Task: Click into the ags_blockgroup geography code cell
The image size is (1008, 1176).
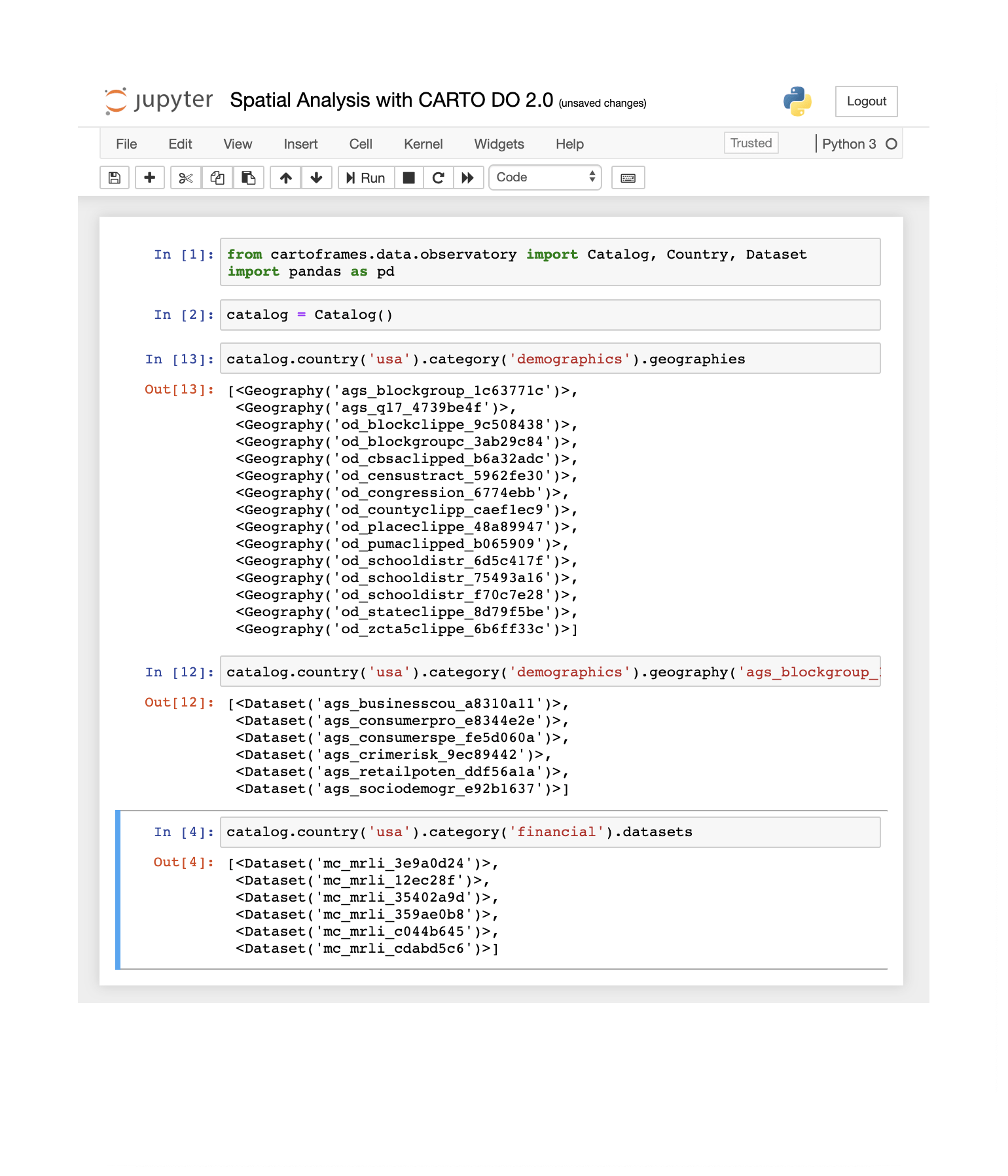Action: click(550, 672)
